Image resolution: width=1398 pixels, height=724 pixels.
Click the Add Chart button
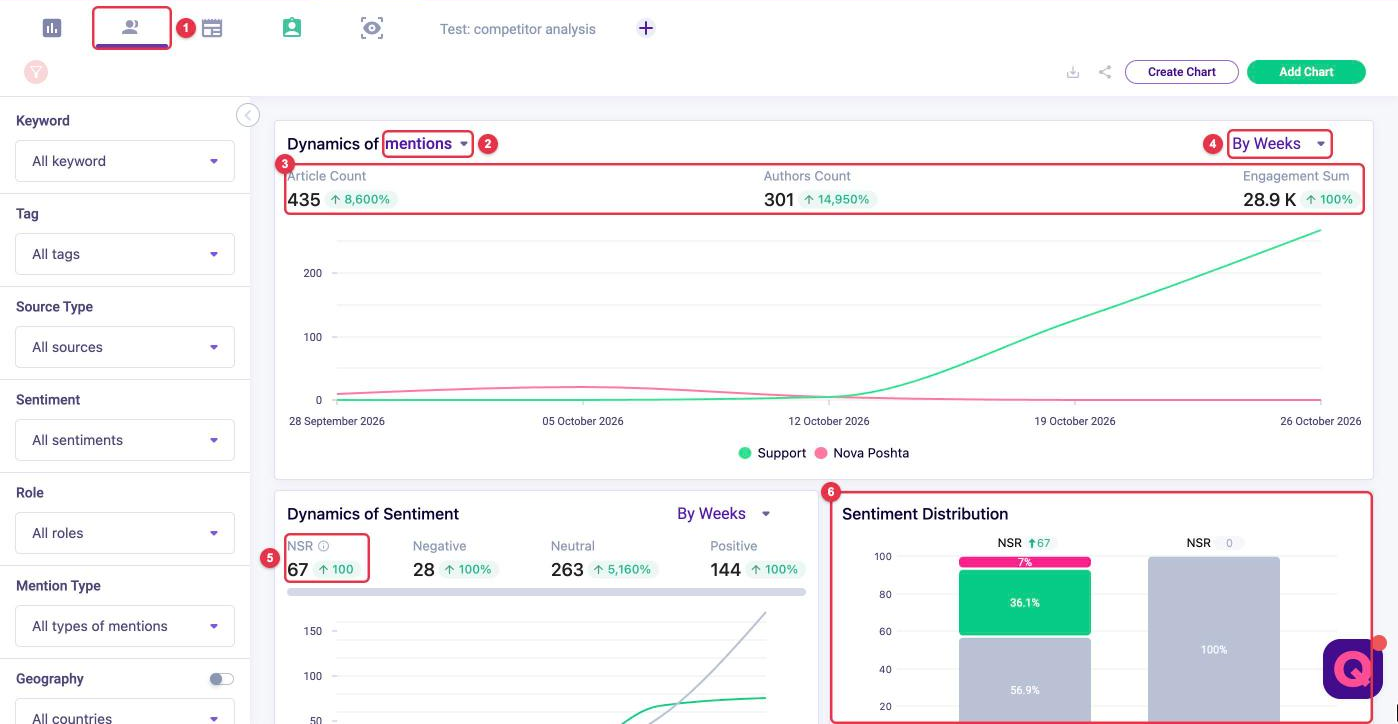click(x=1306, y=72)
